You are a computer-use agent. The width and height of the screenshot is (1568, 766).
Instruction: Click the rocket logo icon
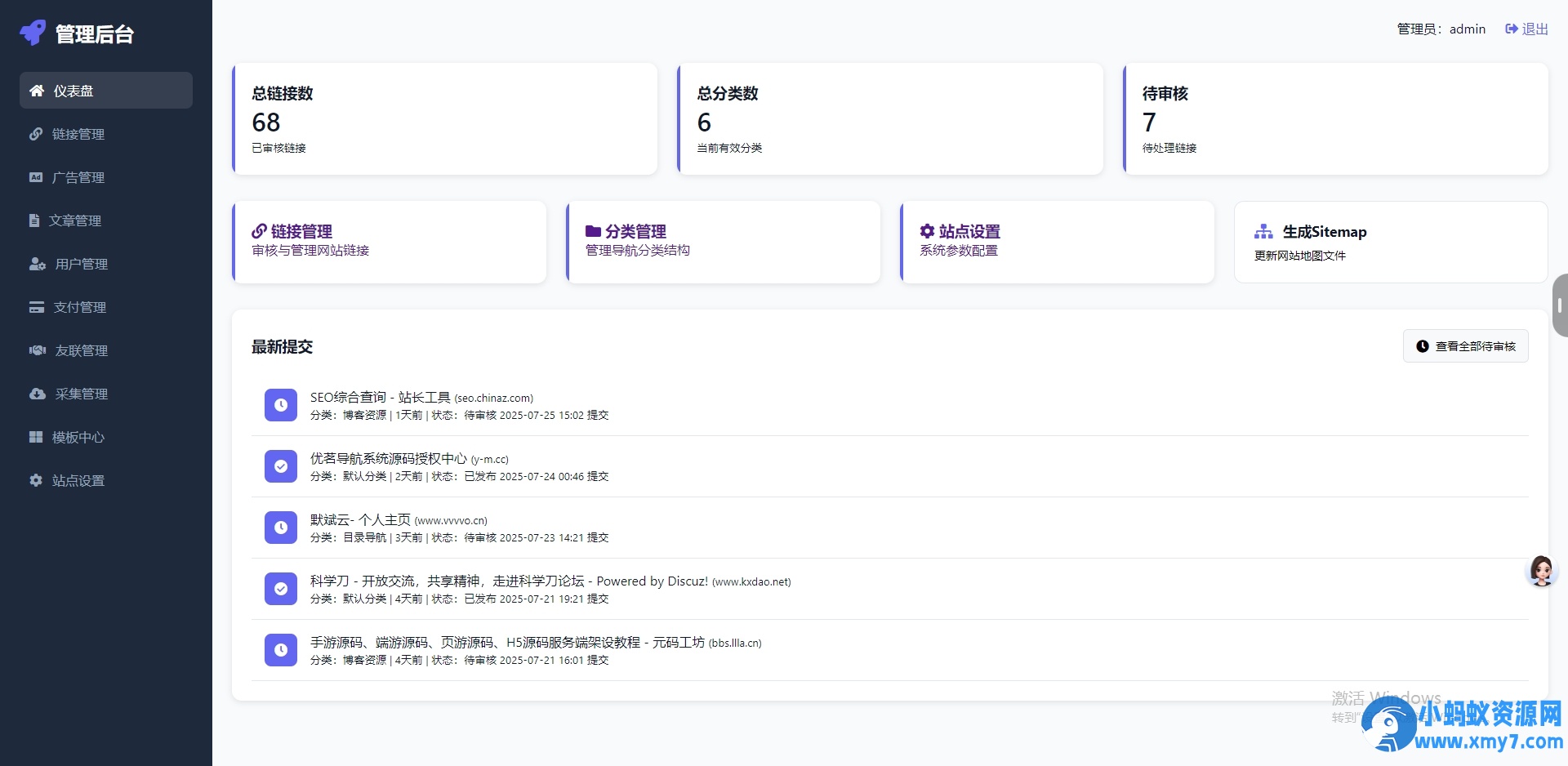coord(33,33)
